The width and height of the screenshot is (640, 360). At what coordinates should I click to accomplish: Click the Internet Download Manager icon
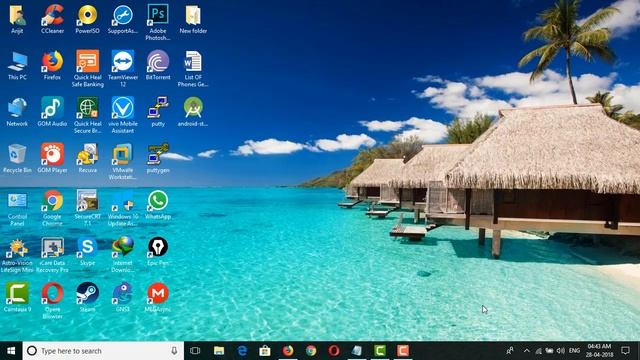point(123,255)
